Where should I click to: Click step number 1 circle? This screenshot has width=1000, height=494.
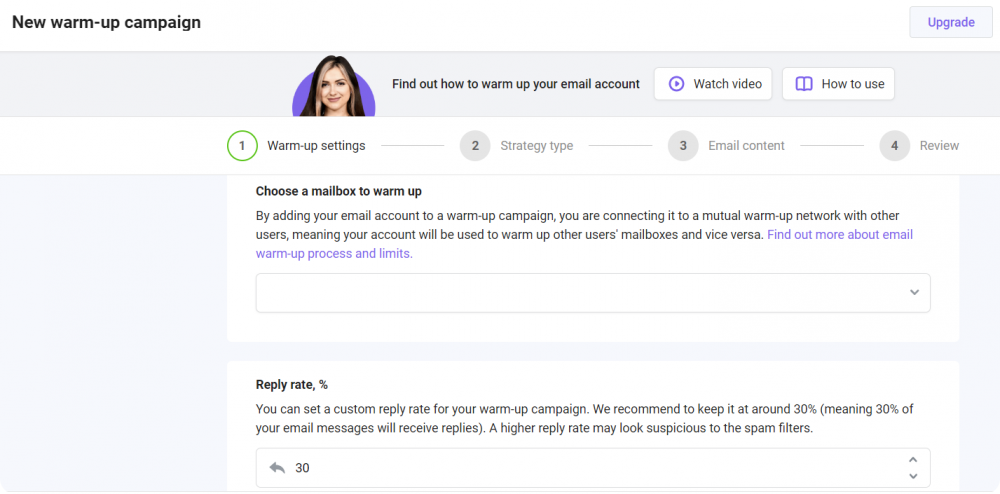pos(242,146)
